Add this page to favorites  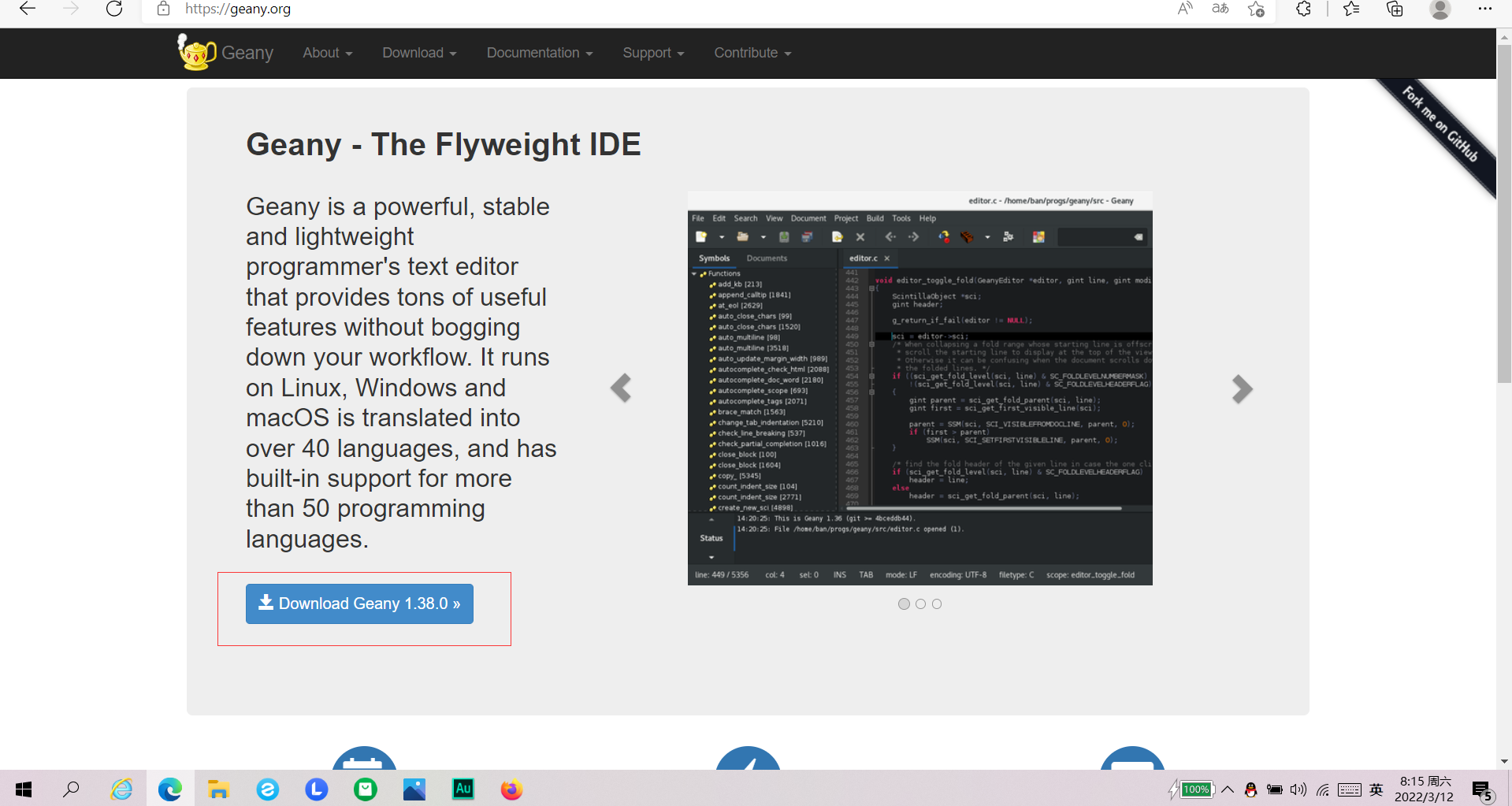tap(1257, 9)
